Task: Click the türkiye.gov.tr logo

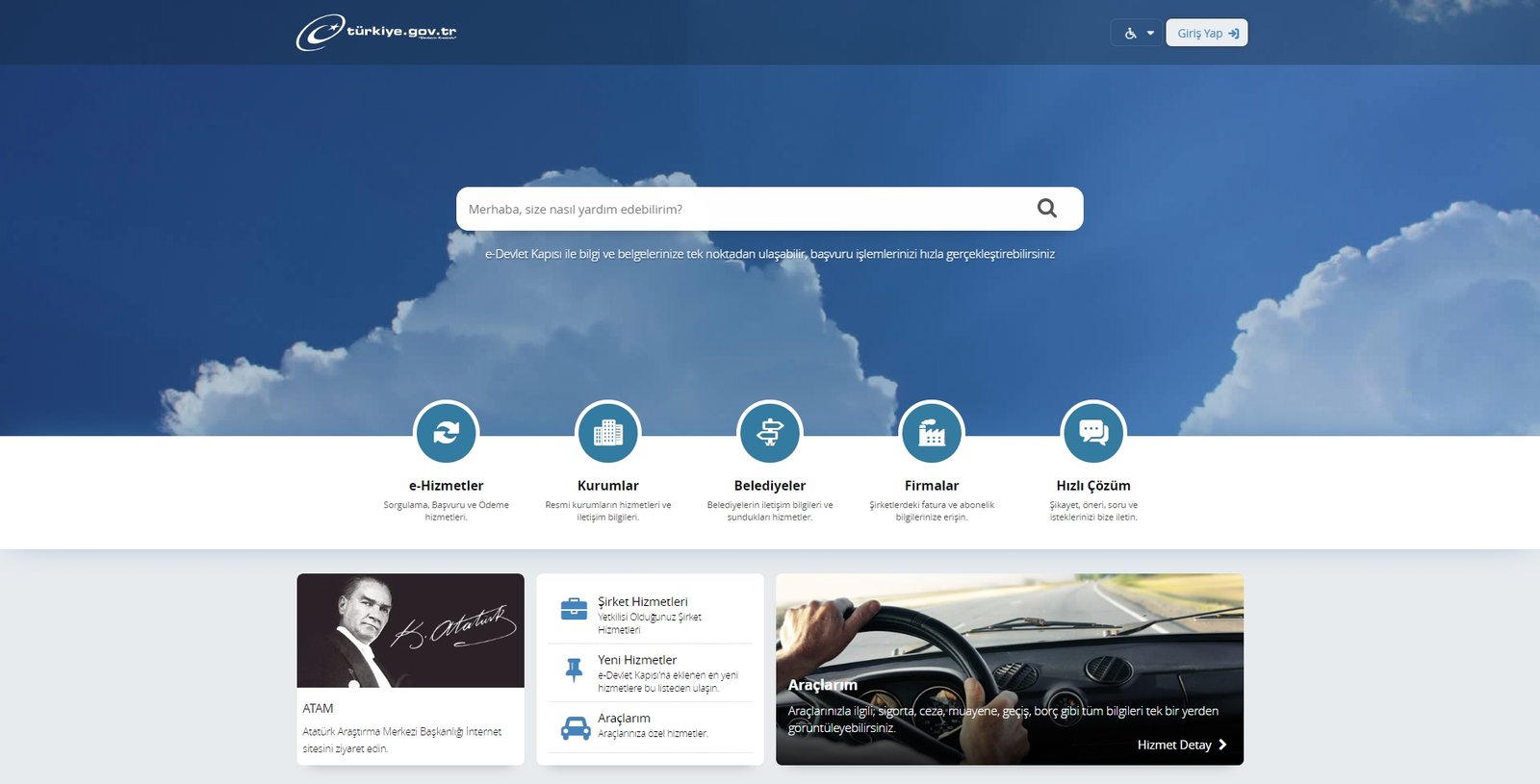Action: coord(376,33)
